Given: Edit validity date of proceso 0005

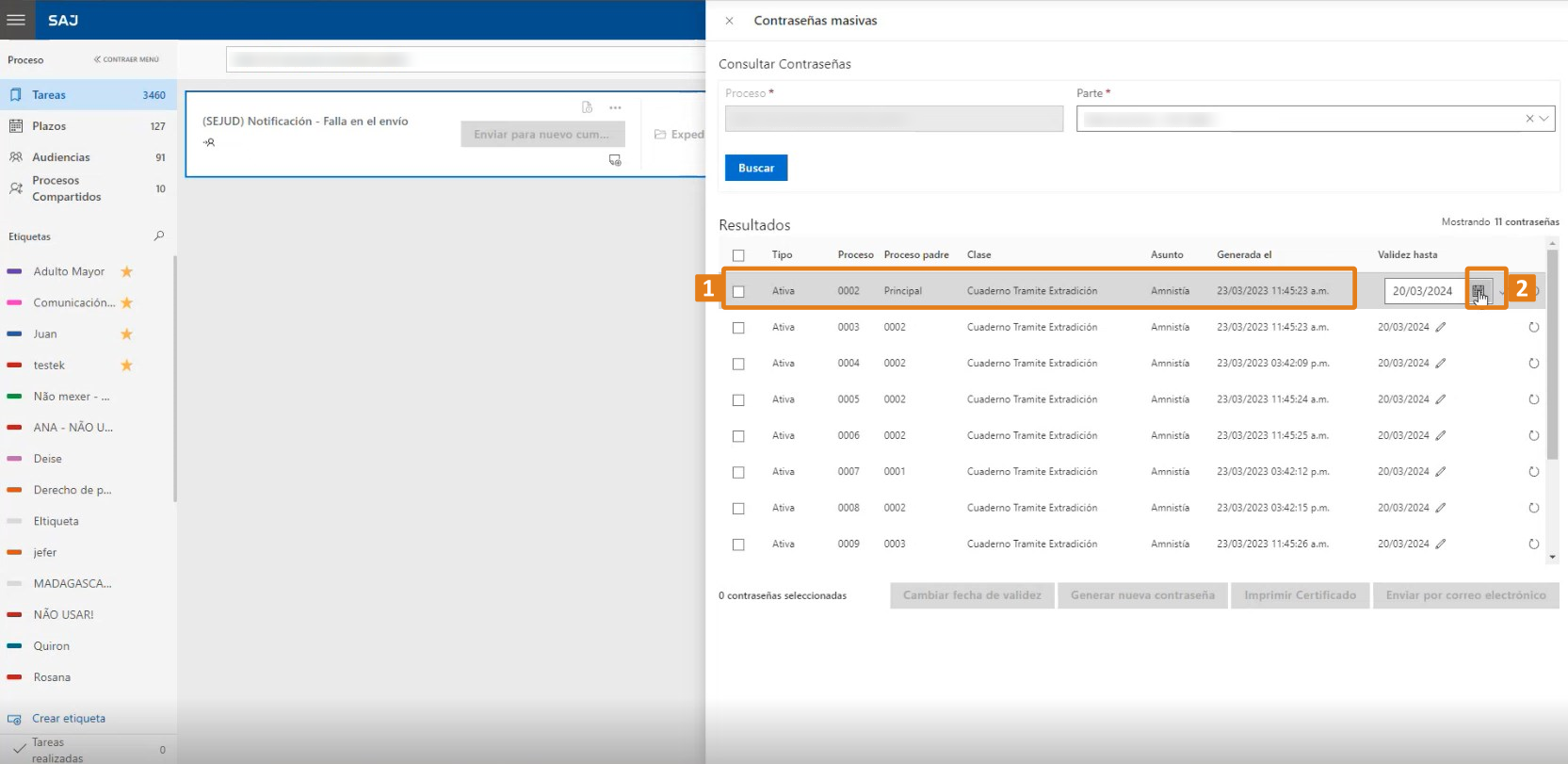Looking at the screenshot, I should click(x=1441, y=399).
